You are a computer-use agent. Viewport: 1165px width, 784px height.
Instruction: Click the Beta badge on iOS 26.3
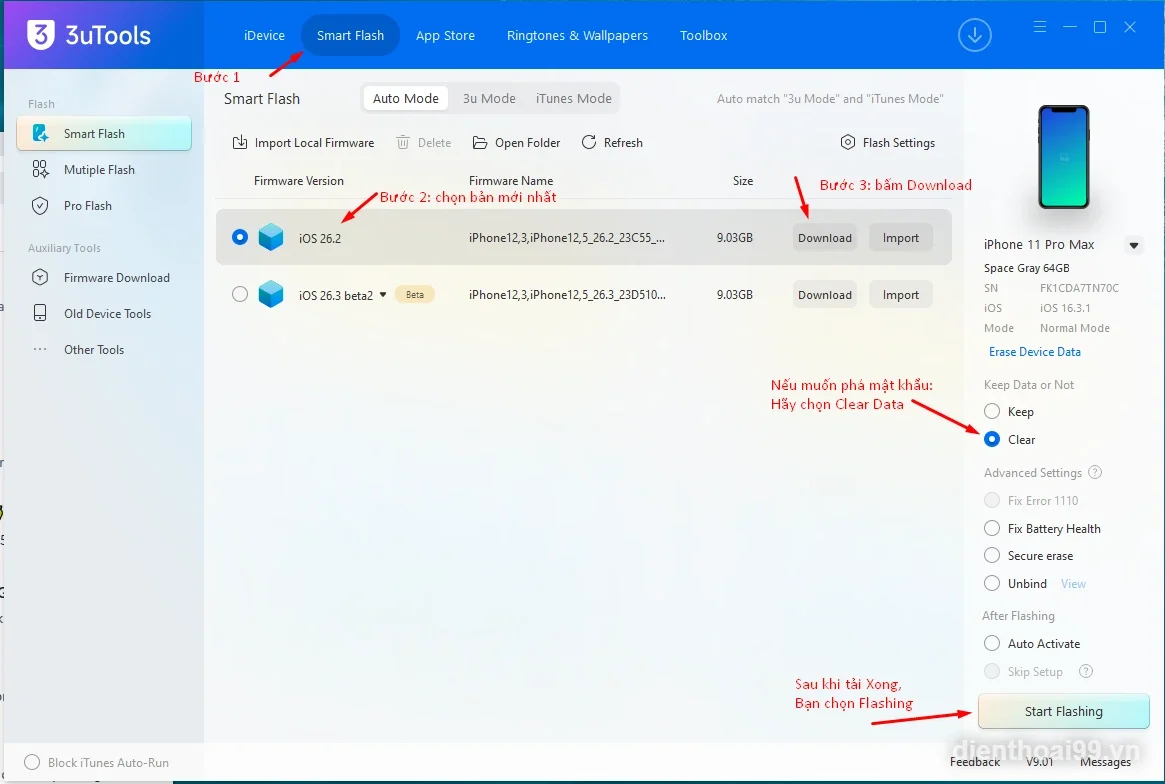[415, 295]
